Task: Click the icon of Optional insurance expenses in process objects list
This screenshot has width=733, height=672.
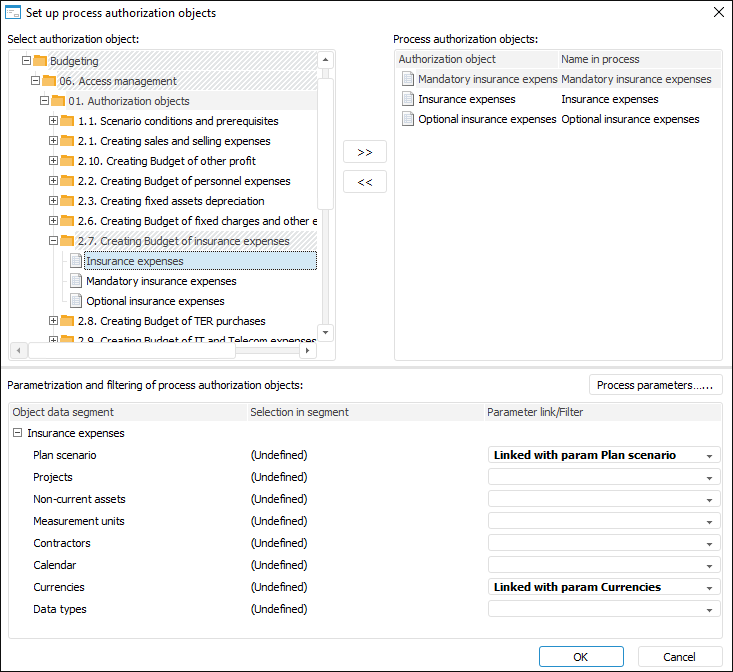Action: point(407,119)
